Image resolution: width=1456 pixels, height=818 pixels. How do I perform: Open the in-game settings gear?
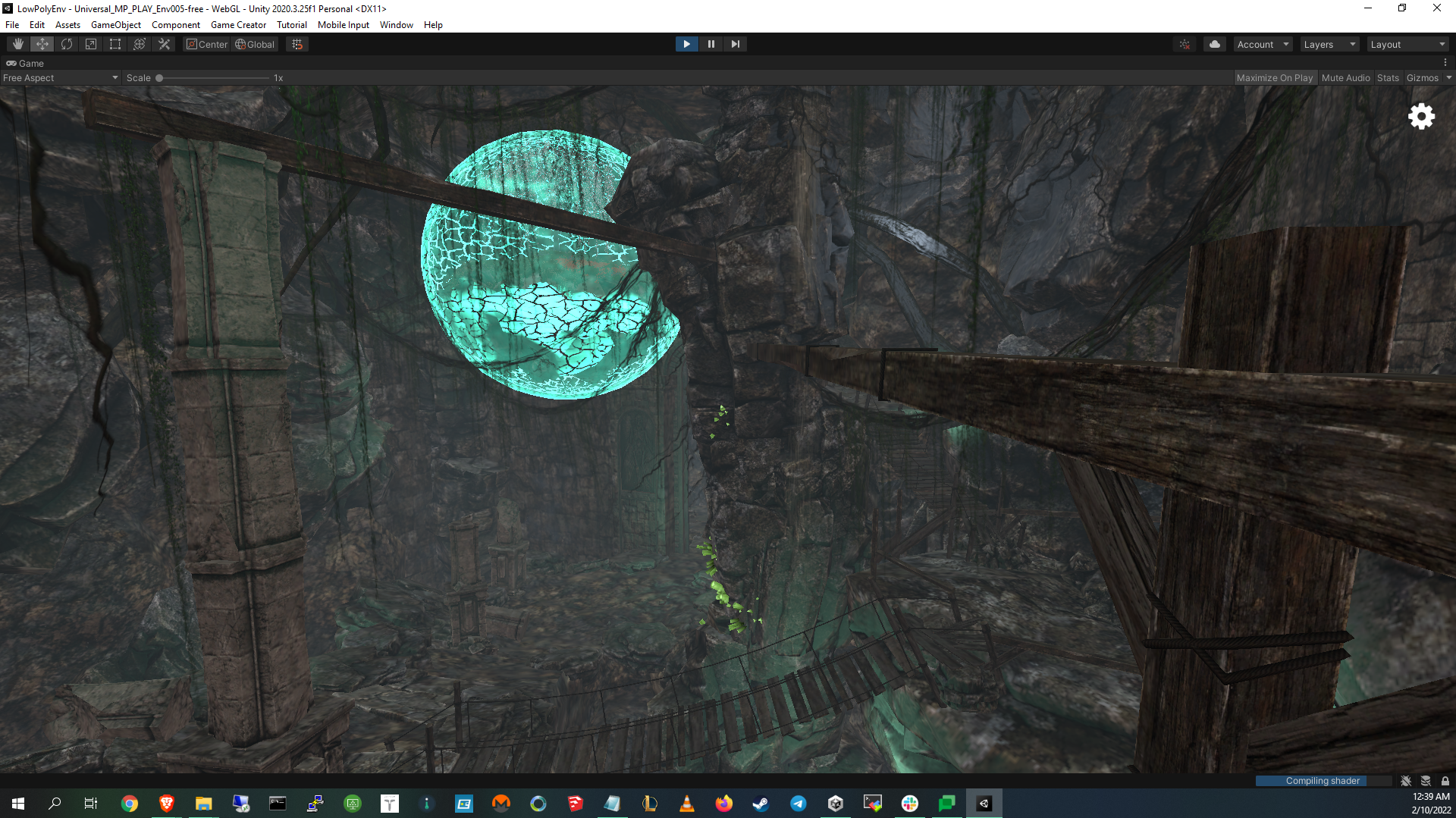point(1422,116)
